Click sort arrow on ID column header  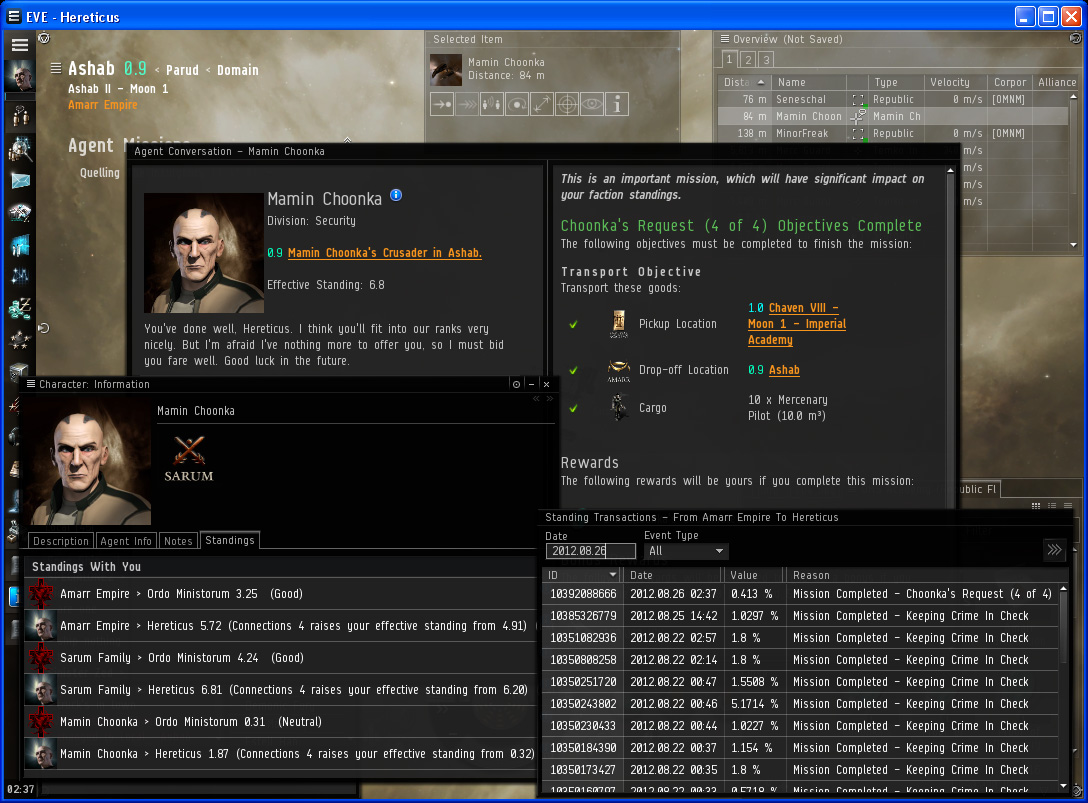pos(613,575)
